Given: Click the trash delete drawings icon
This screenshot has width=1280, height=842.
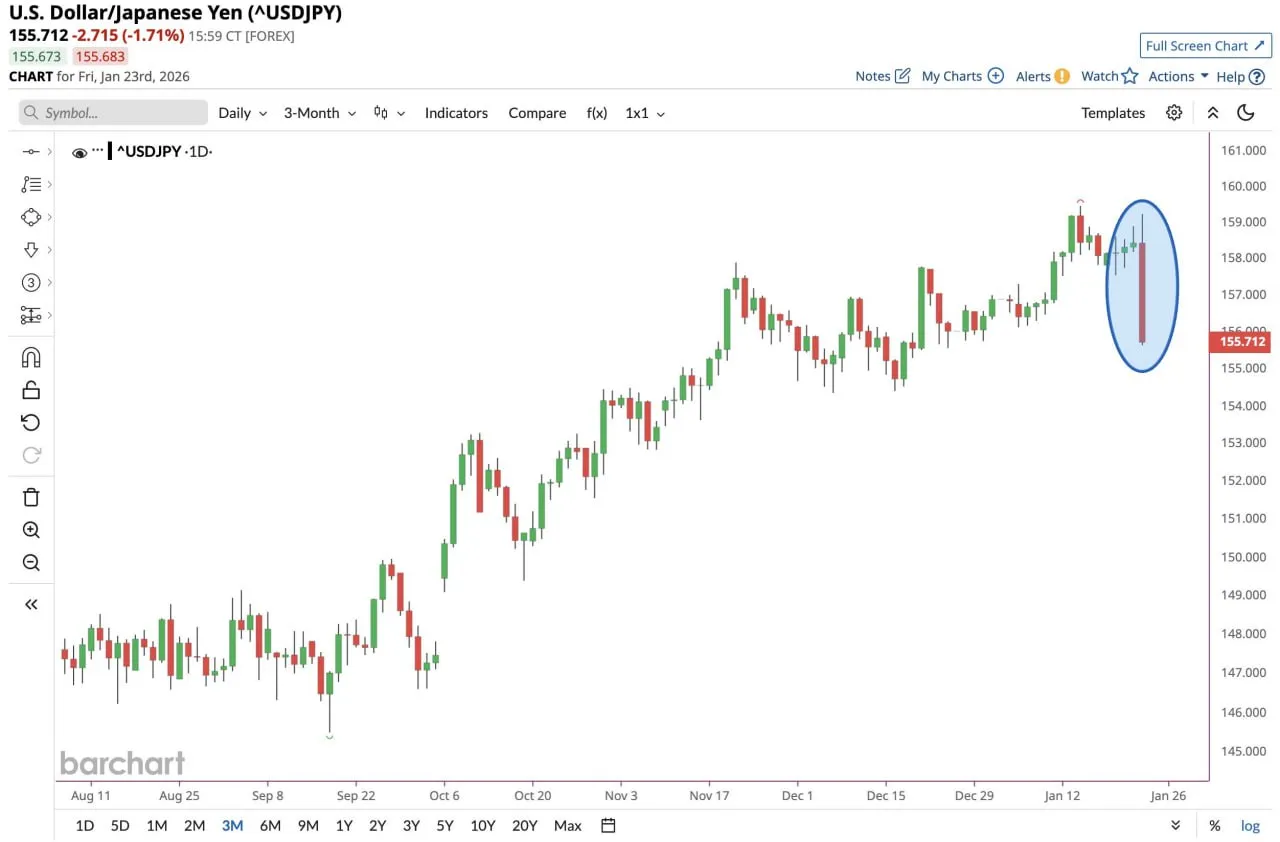Looking at the screenshot, I should pos(31,497).
